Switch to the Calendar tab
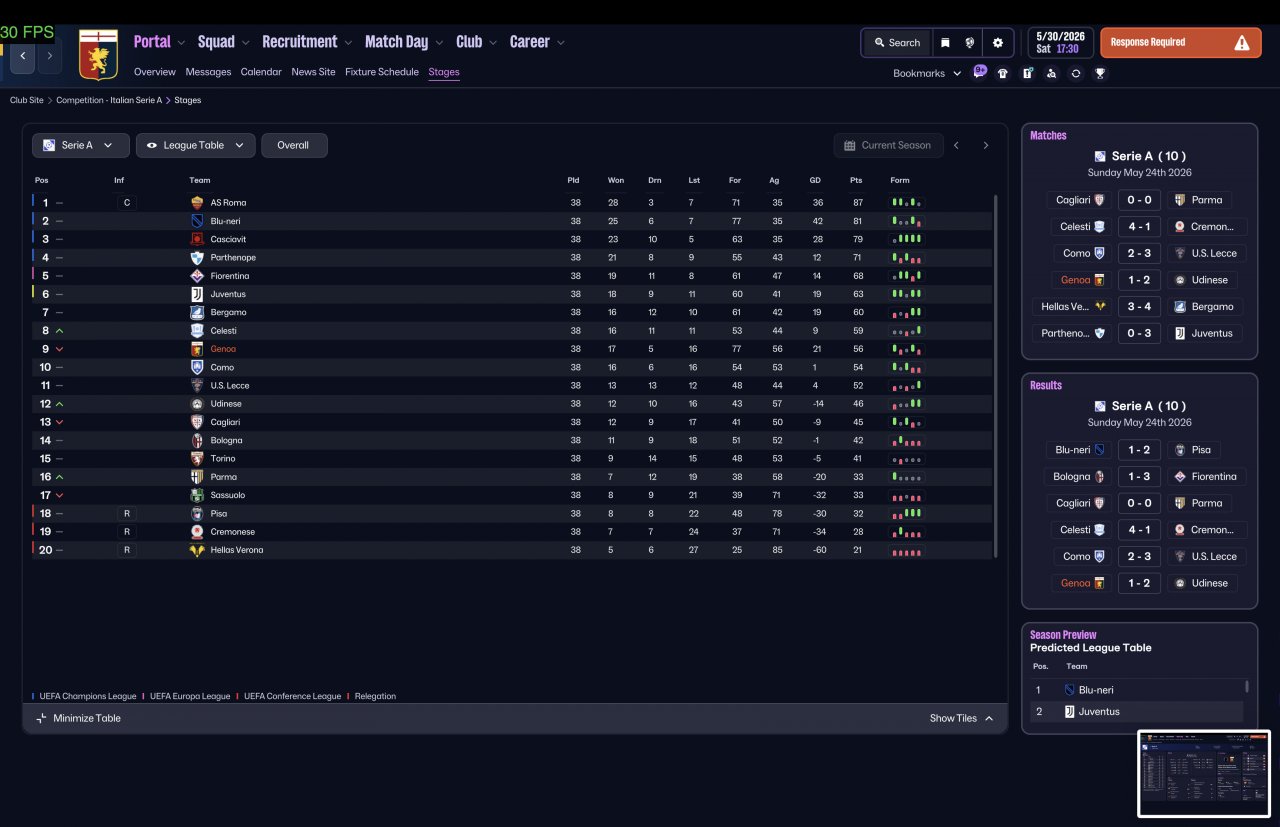The width and height of the screenshot is (1280, 827). coord(261,72)
